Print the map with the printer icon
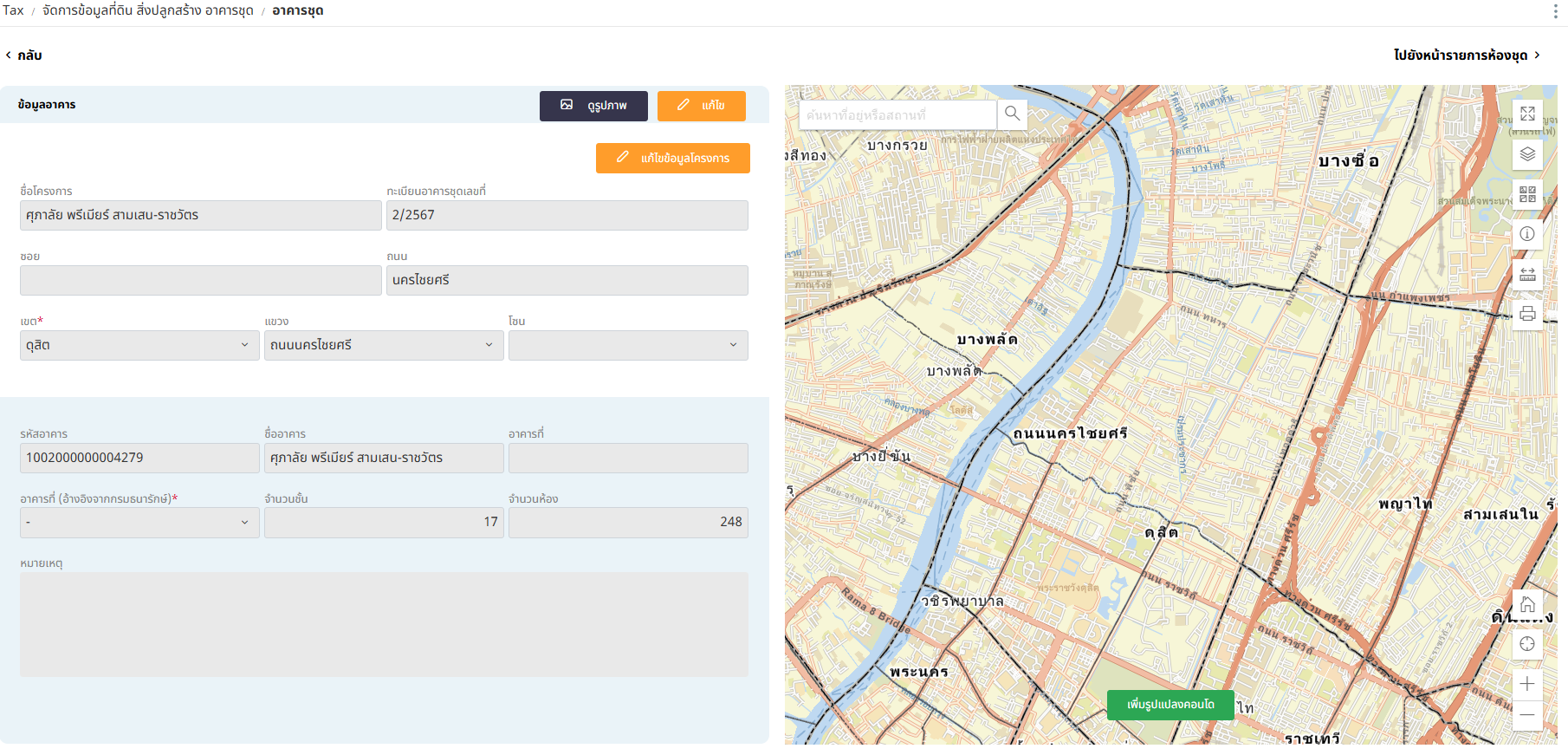 1527,314
